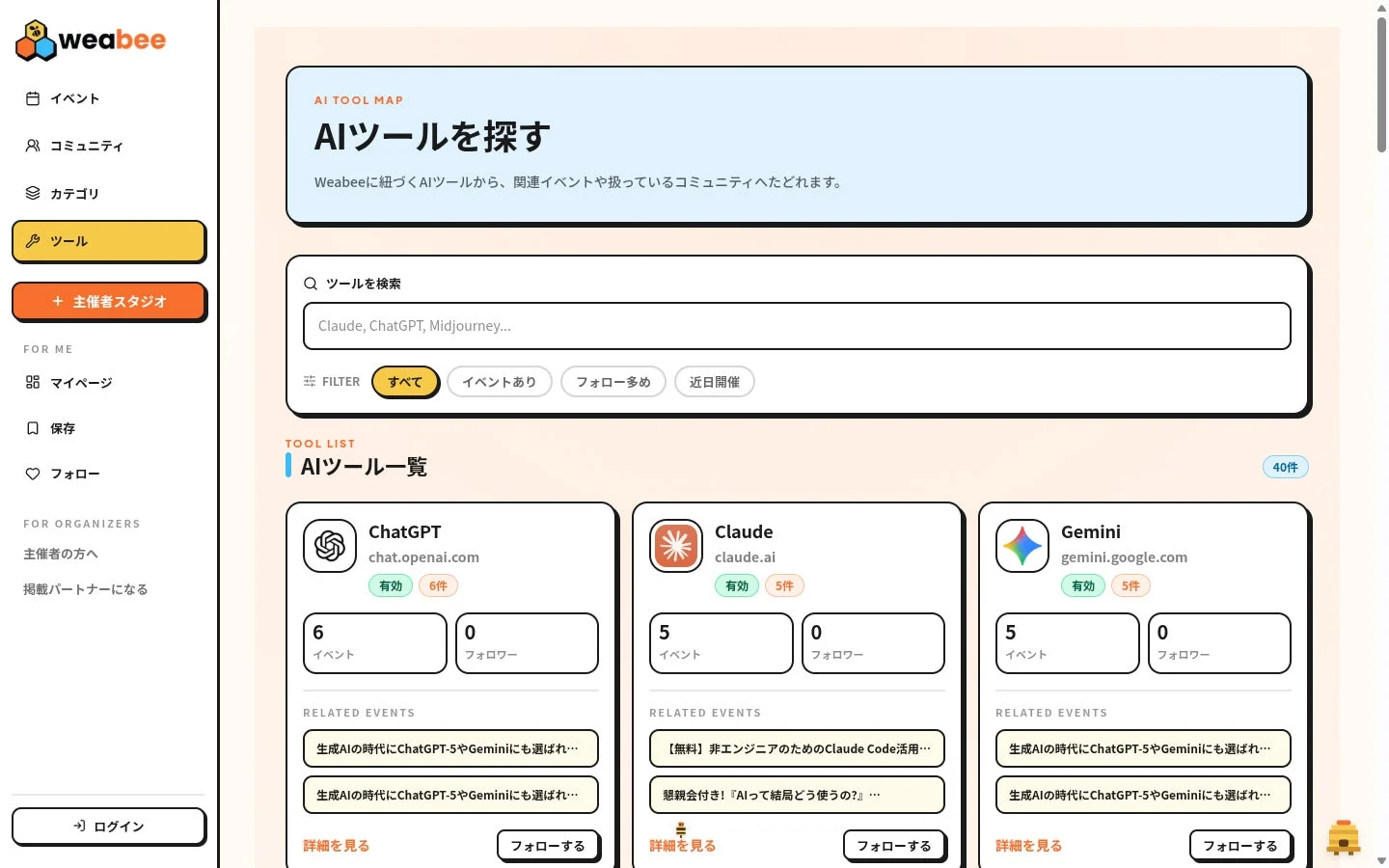Click Claude's 0 フォロワー stat box
1389x868 pixels.
[x=873, y=642]
